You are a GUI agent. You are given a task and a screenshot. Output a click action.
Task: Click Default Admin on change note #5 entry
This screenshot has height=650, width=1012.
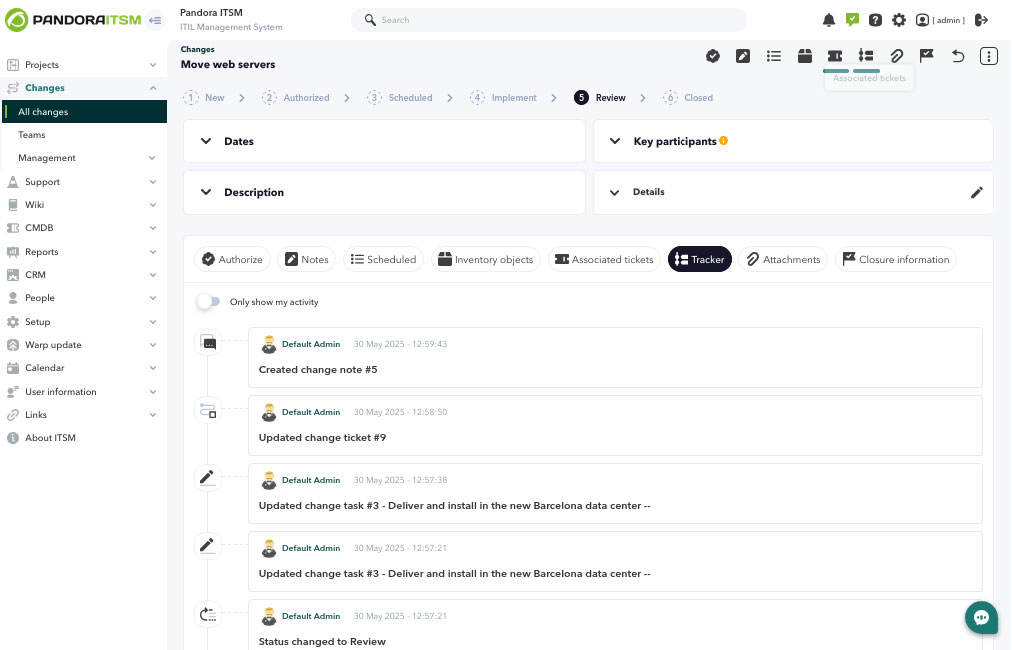[310, 344]
